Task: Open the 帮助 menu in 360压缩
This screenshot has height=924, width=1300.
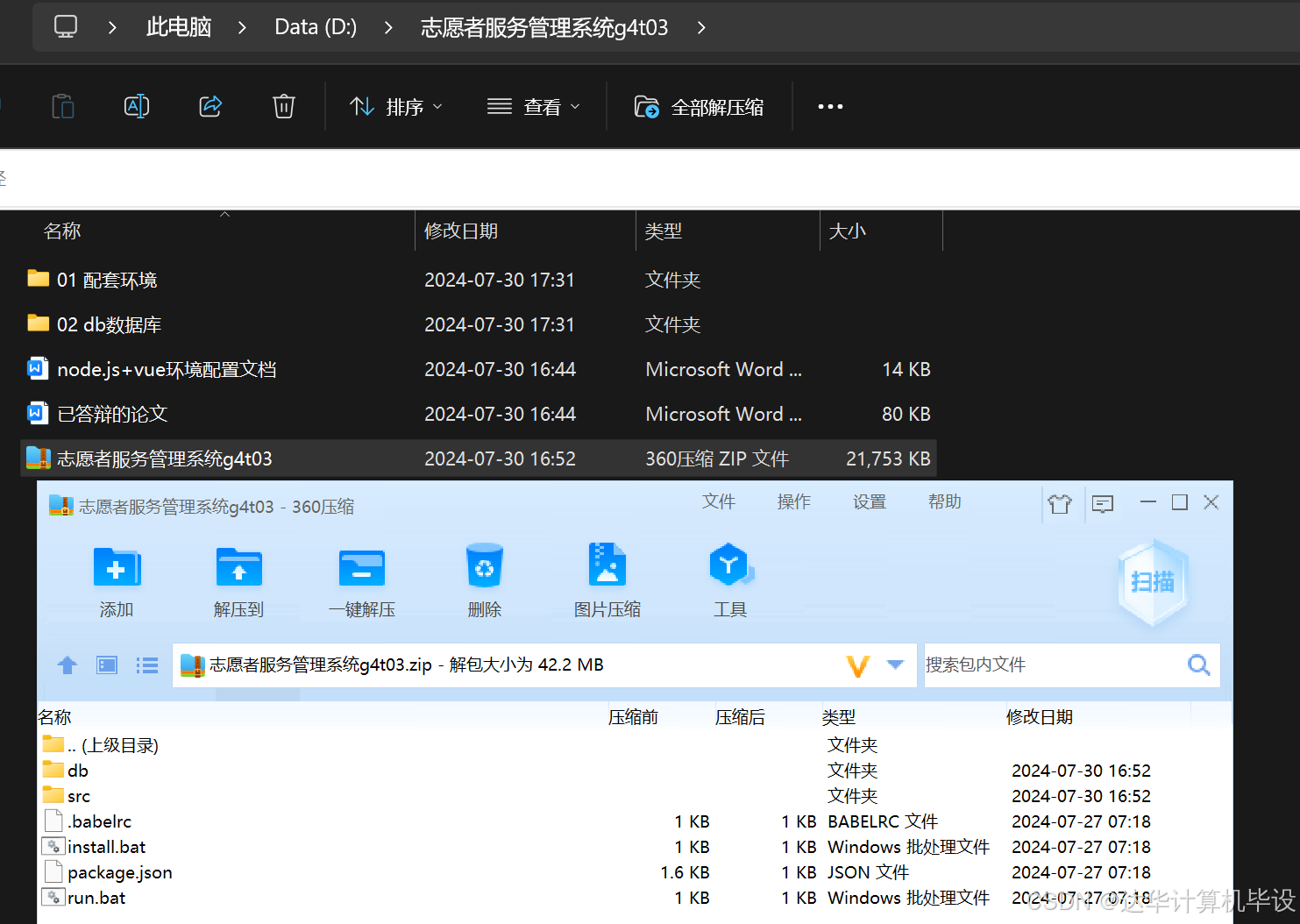Action: [x=945, y=501]
